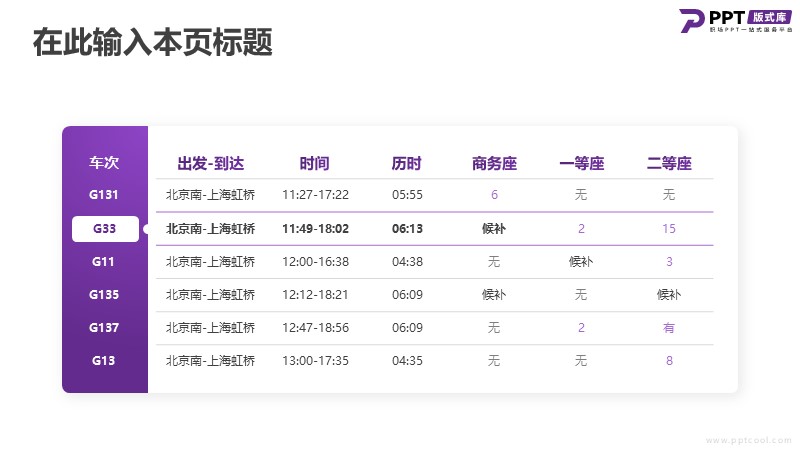Click 北京南-上海虹桥 in the 13:00-17:35 row

point(210,361)
